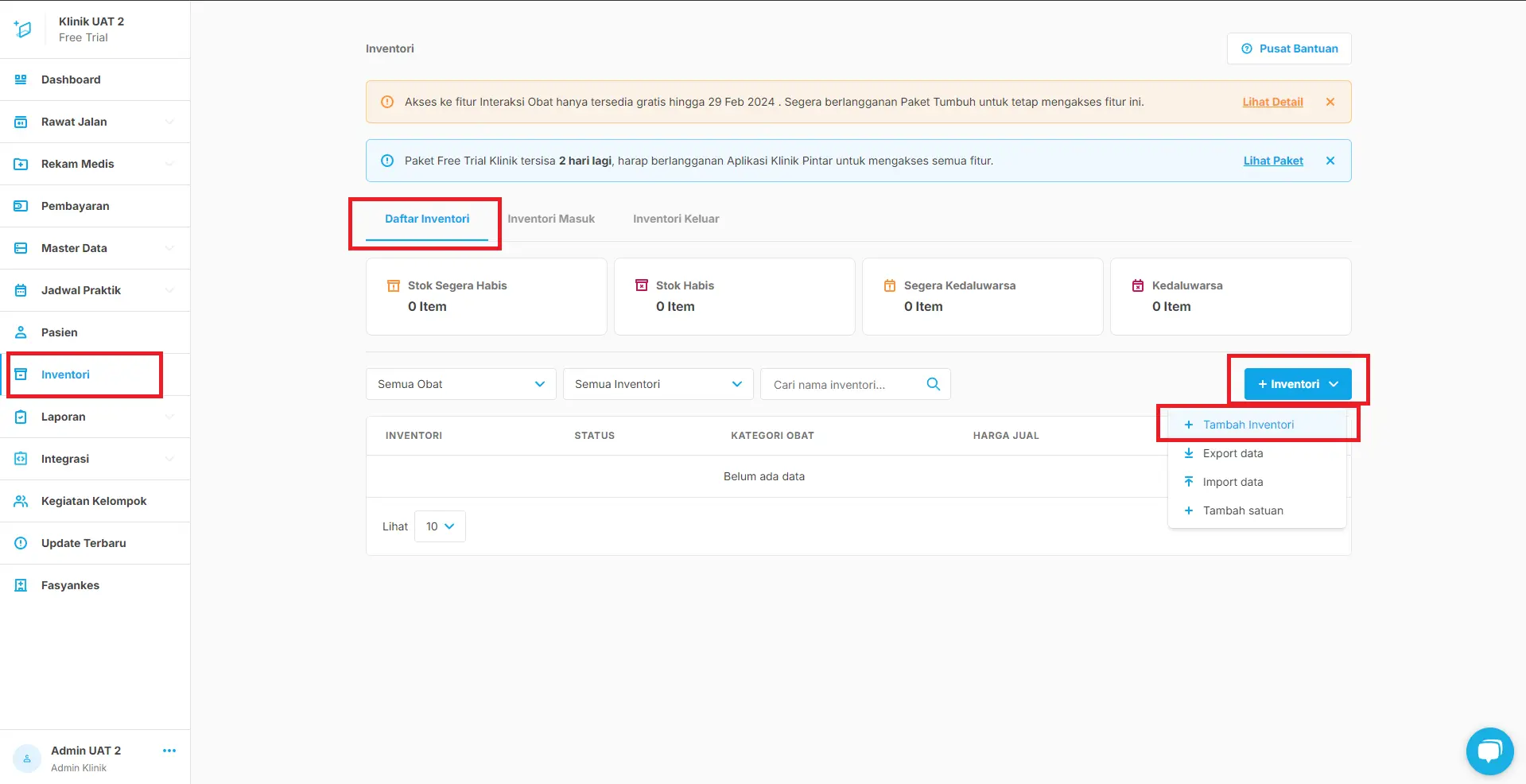Expand the Jadwal Praktik menu chevron

coord(169,290)
